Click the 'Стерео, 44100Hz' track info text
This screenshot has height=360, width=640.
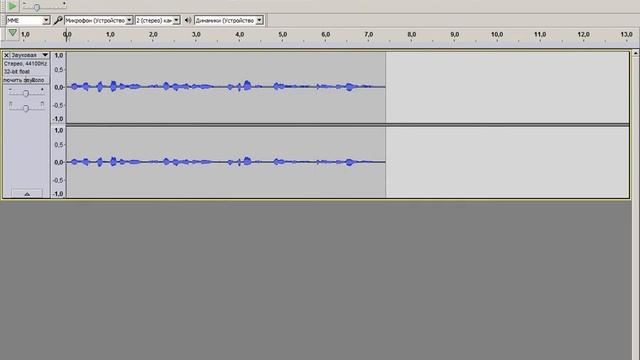[25, 64]
